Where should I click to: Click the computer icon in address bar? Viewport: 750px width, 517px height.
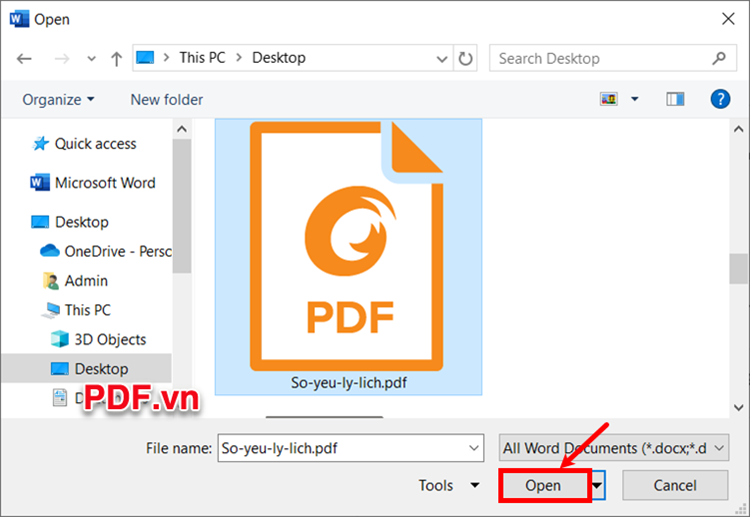145,58
